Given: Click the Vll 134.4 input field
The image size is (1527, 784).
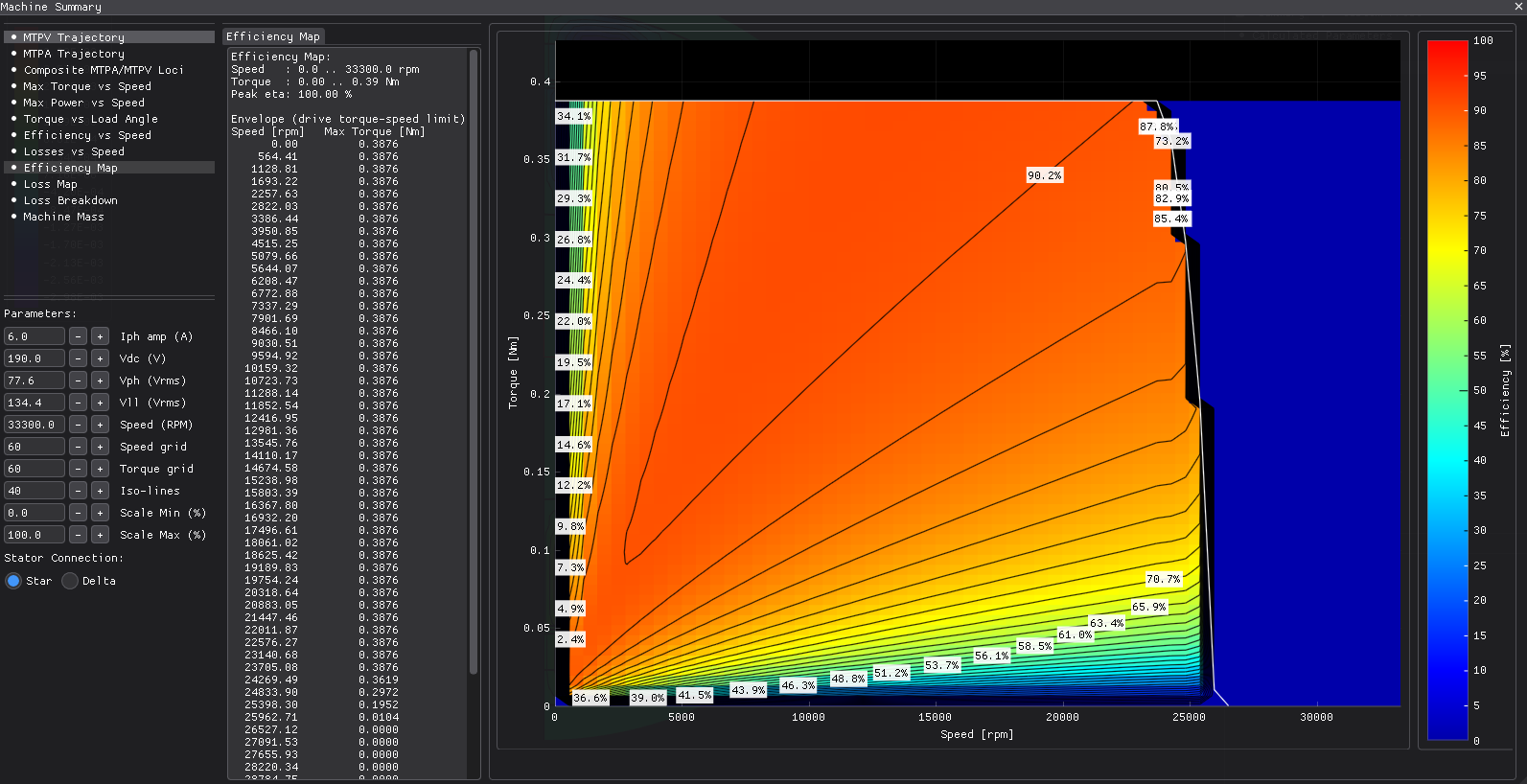Looking at the screenshot, I should 35,403.
